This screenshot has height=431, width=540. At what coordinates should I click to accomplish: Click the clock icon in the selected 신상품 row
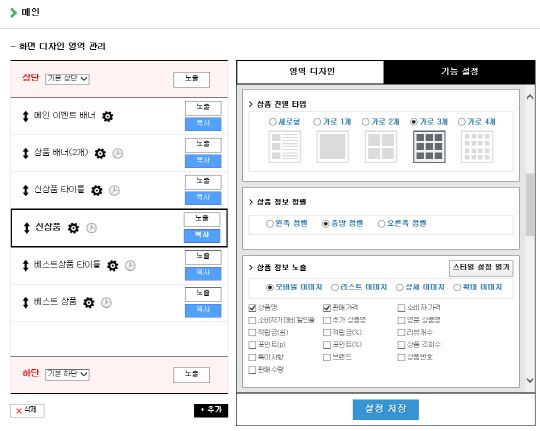pos(91,228)
